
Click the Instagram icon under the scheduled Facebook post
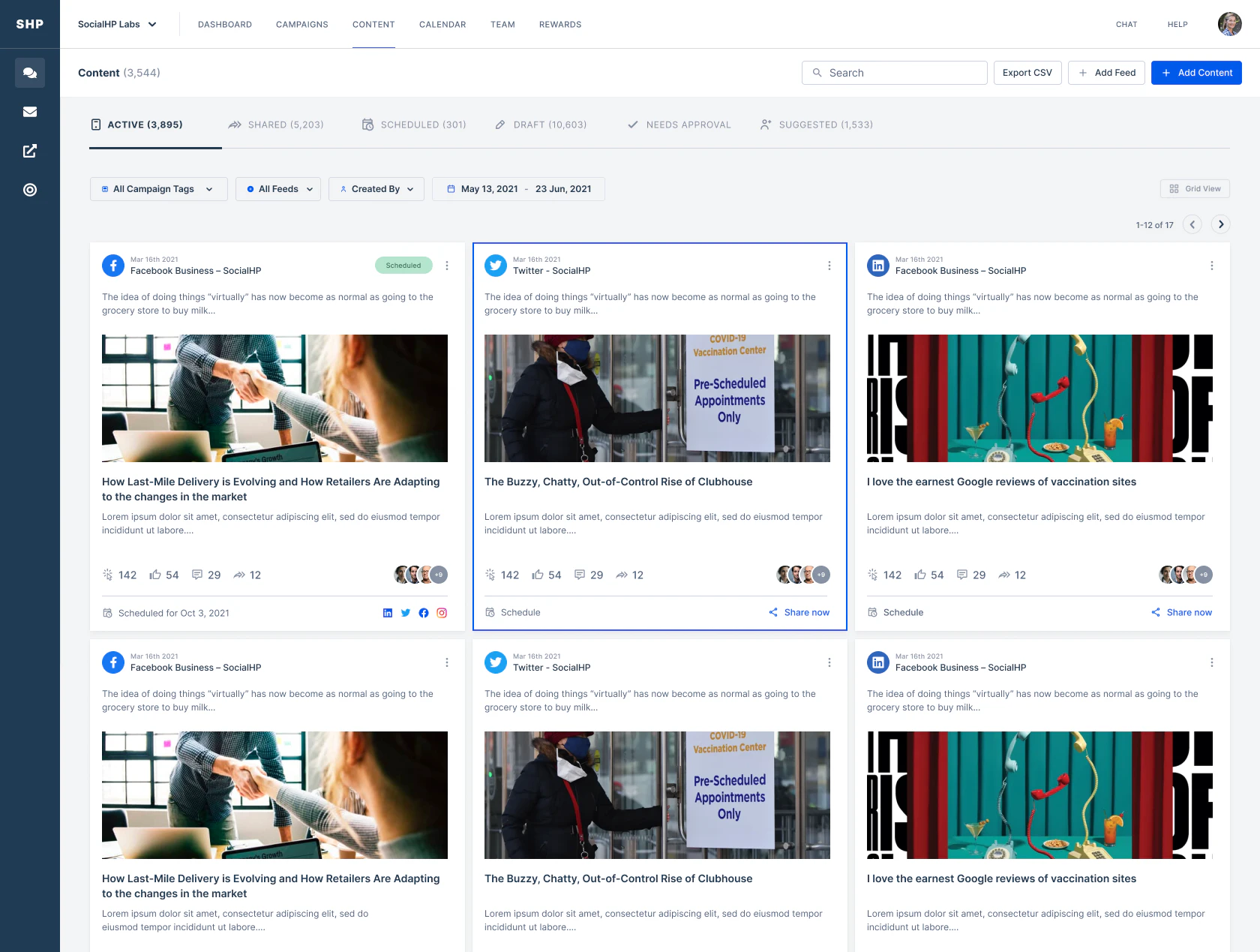441,612
